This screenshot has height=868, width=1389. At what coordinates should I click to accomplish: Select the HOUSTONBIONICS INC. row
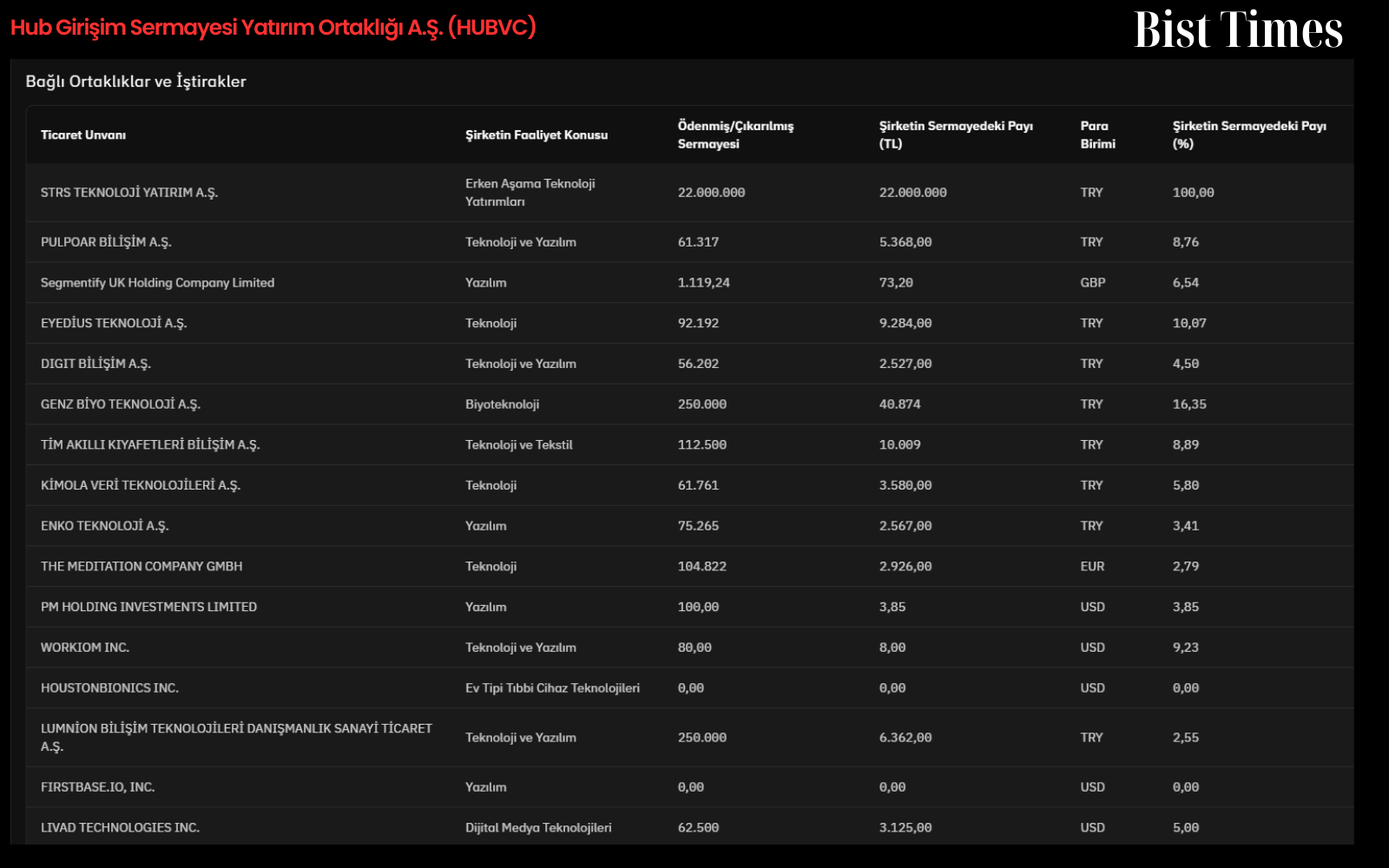(x=690, y=687)
